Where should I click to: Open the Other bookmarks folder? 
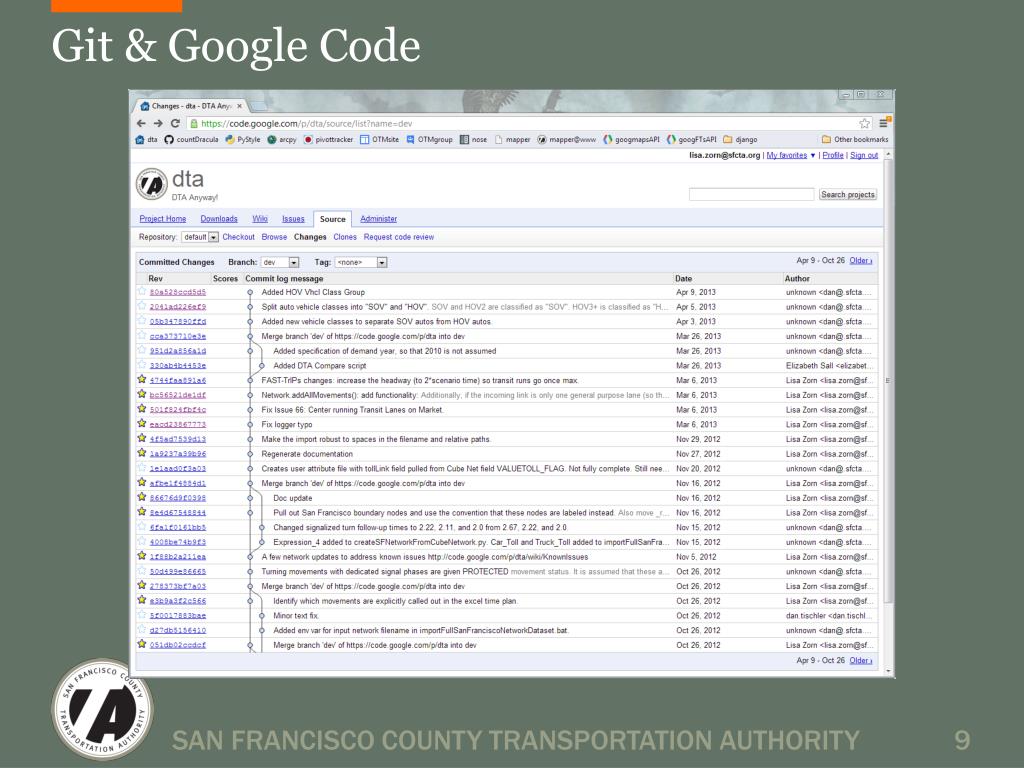point(855,139)
